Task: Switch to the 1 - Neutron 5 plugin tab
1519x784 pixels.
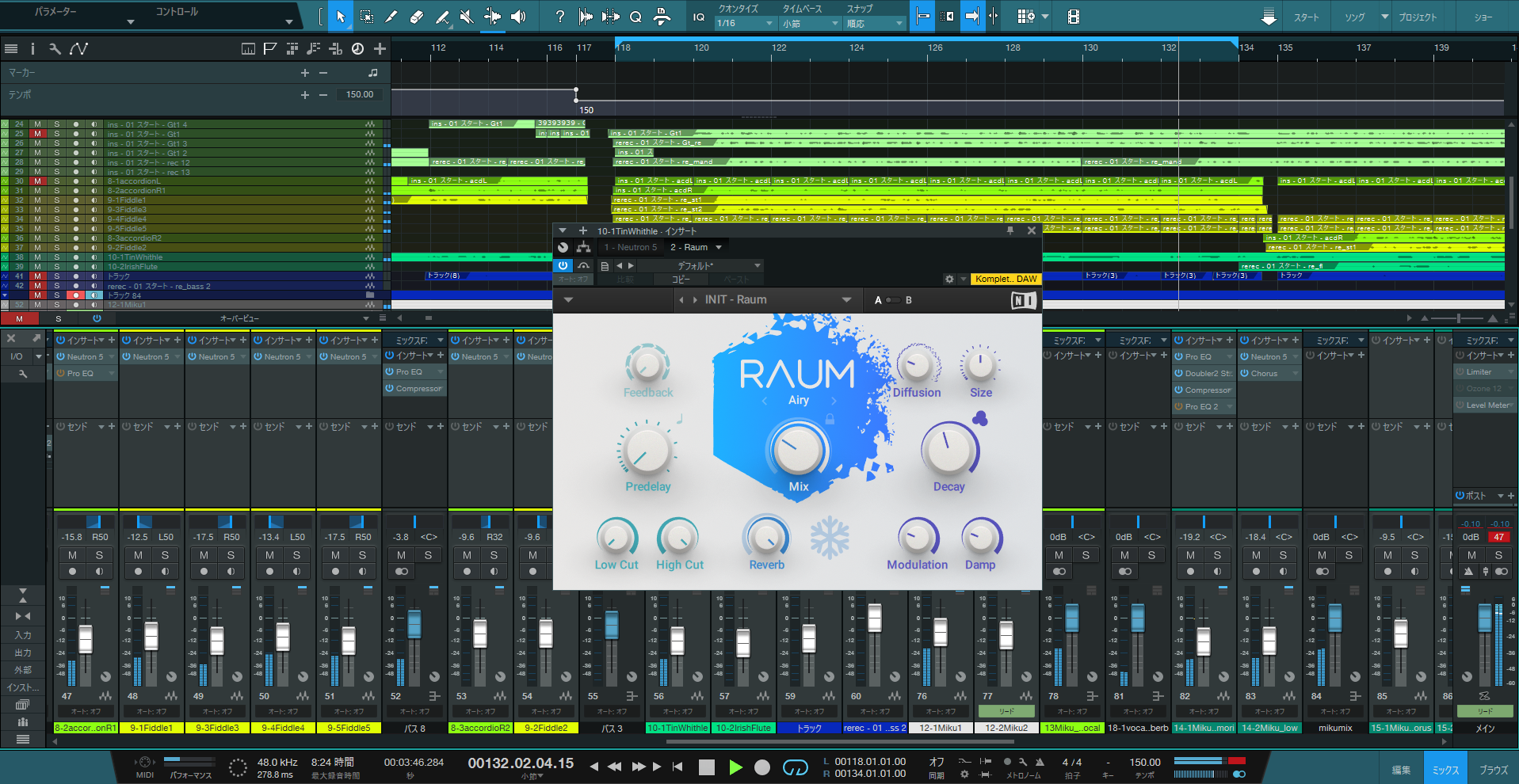Action: tap(631, 247)
